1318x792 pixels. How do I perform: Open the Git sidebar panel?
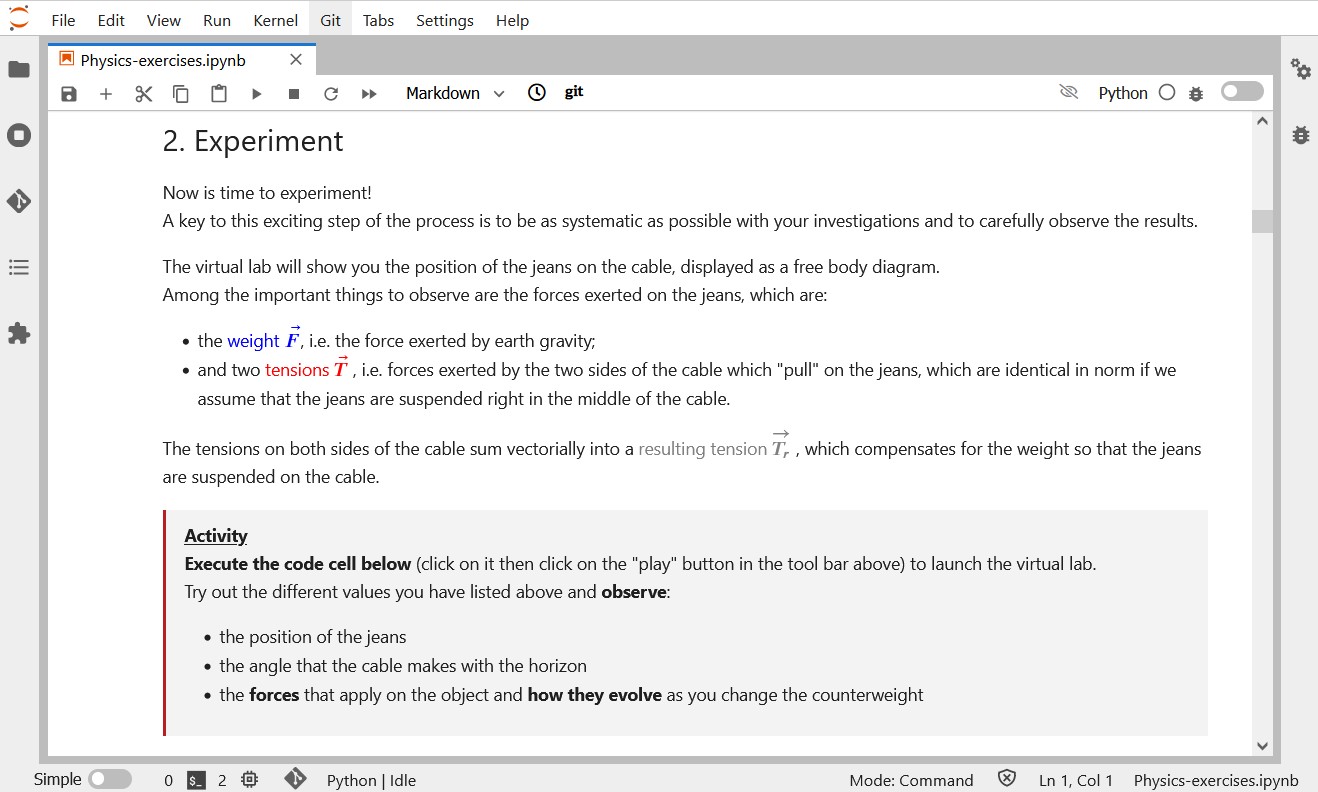19,200
